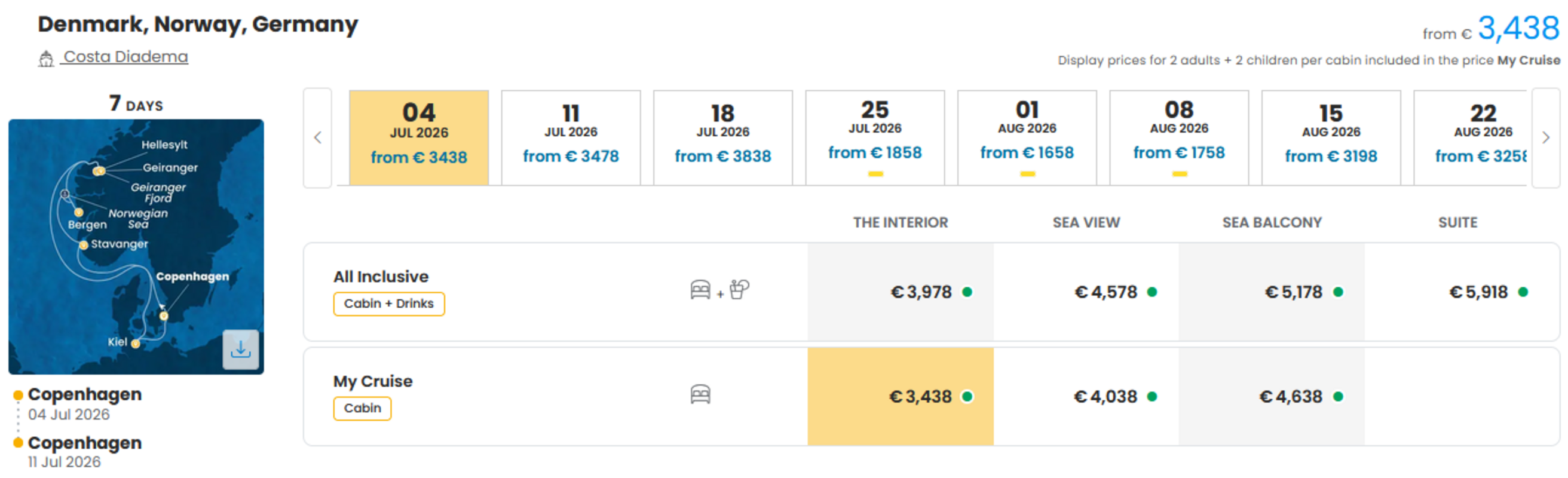
Task: Click the ship icon beside Costa Diadema
Action: pos(46,59)
